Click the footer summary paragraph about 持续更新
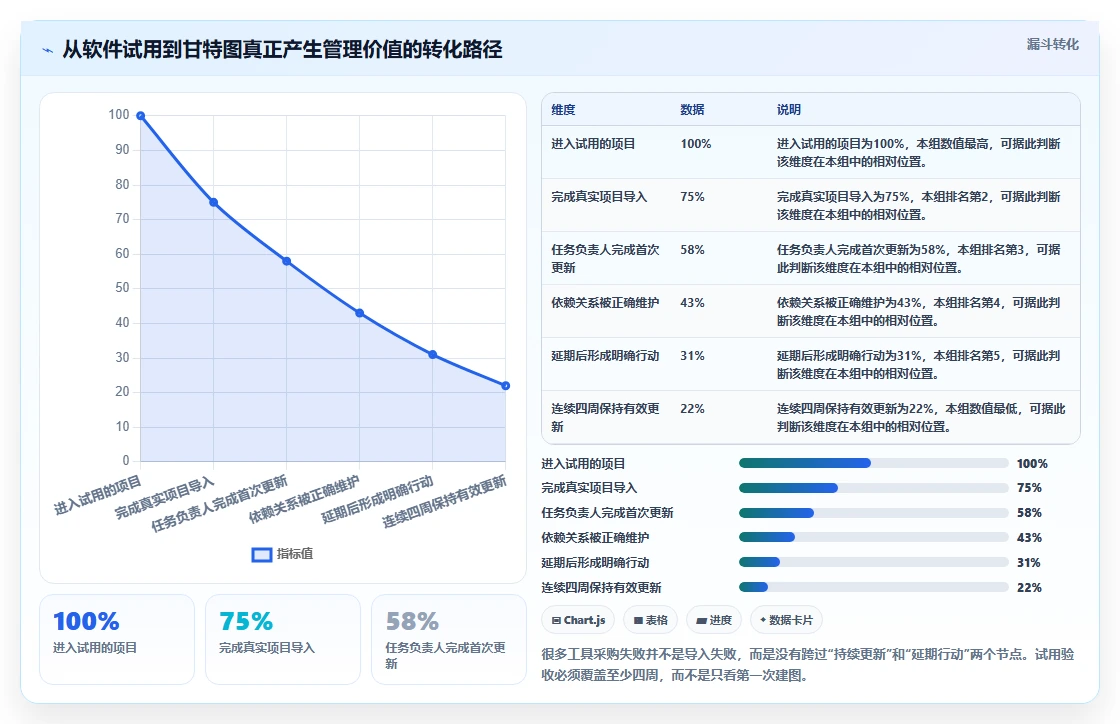This screenshot has width=1120, height=724. pyautogui.click(x=808, y=665)
